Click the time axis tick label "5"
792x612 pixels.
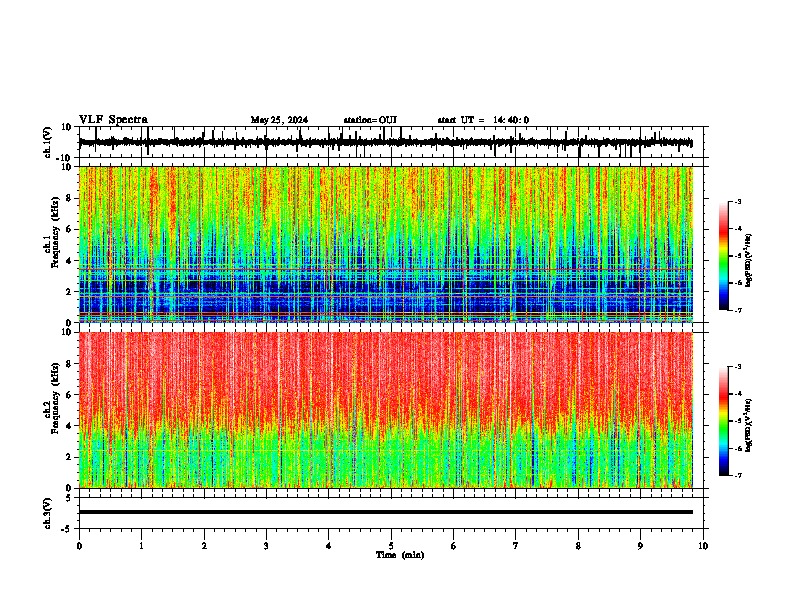pyautogui.click(x=391, y=546)
